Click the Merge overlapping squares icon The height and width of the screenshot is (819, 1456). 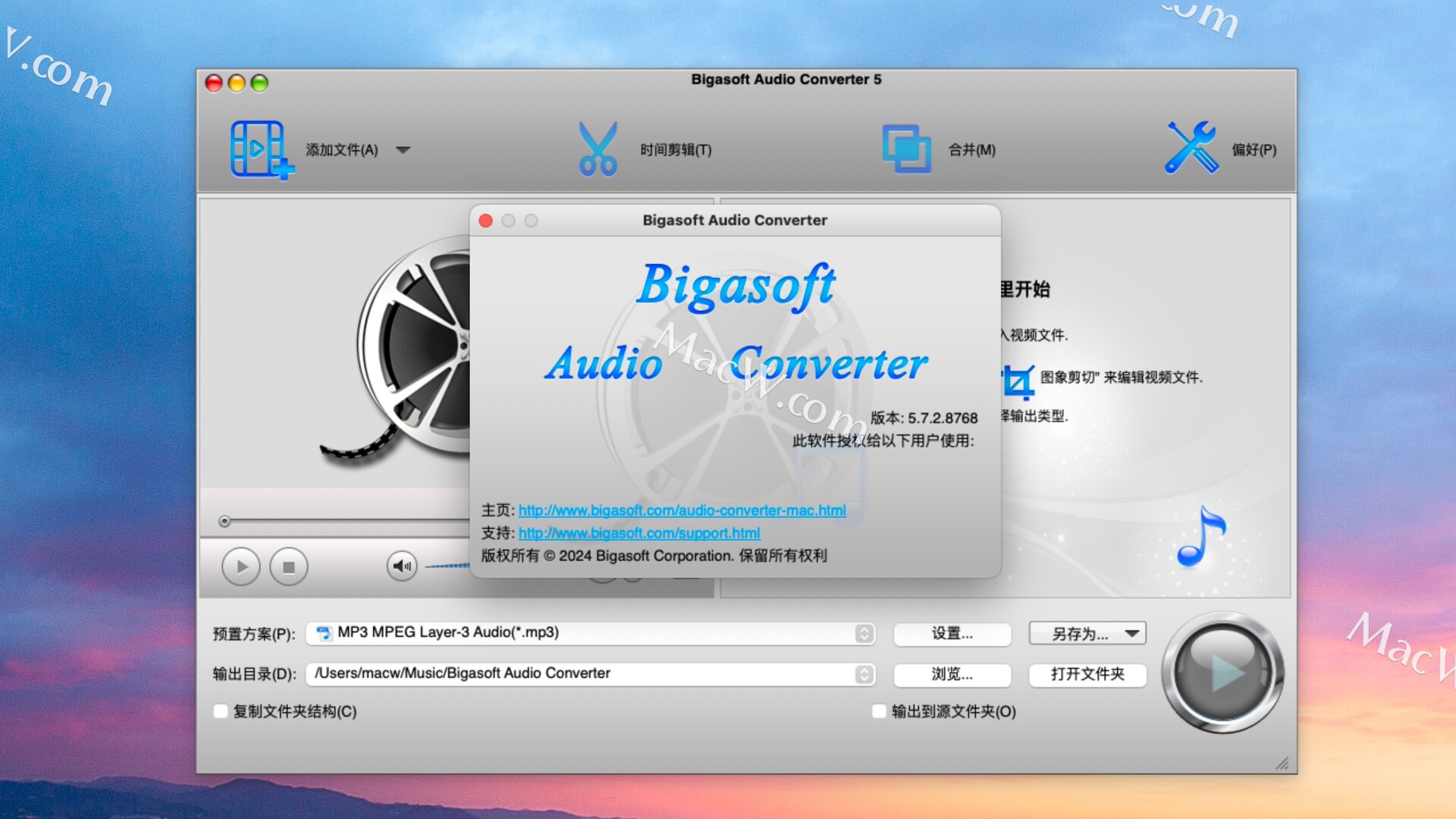point(907,149)
